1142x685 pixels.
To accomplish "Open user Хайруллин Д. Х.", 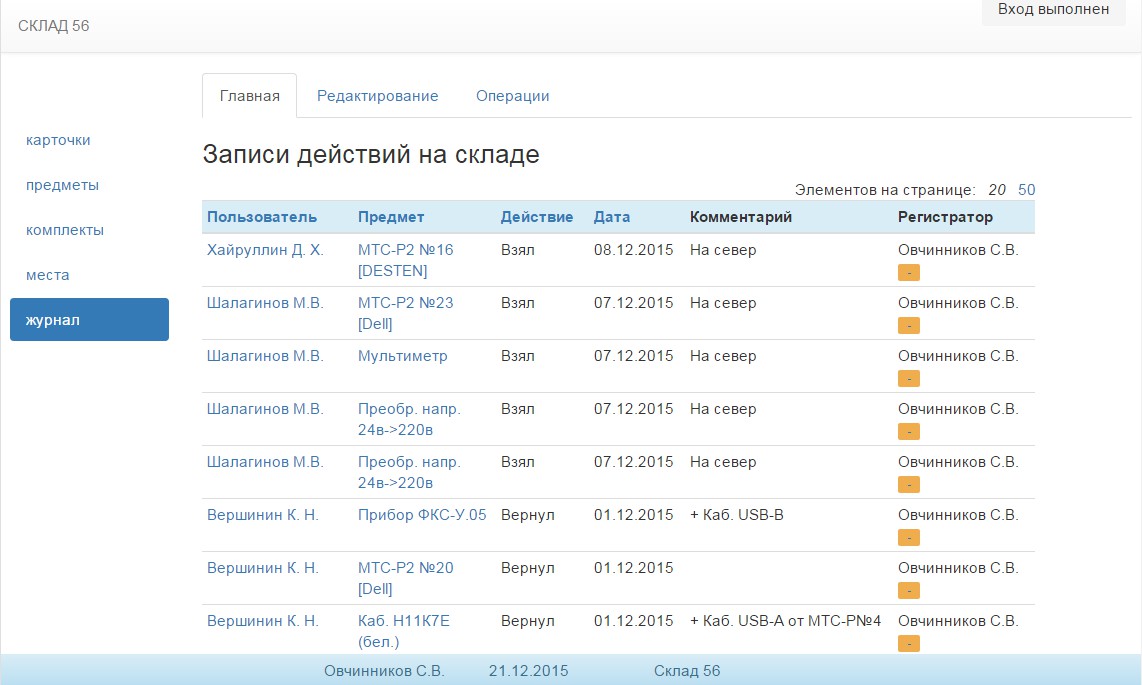I will (x=265, y=250).
